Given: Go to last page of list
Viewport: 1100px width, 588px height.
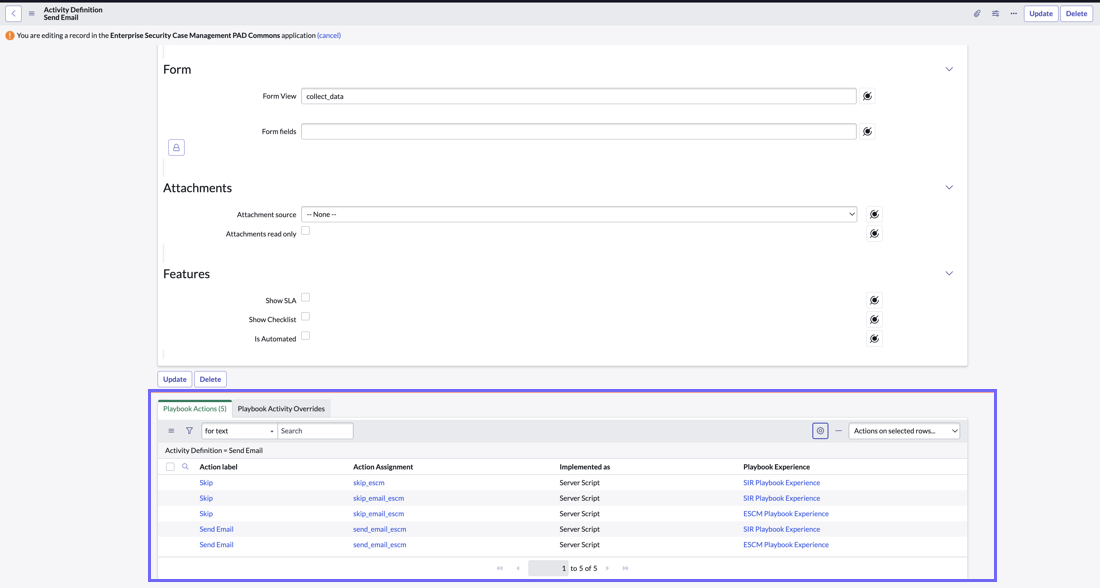Looking at the screenshot, I should click(x=625, y=568).
